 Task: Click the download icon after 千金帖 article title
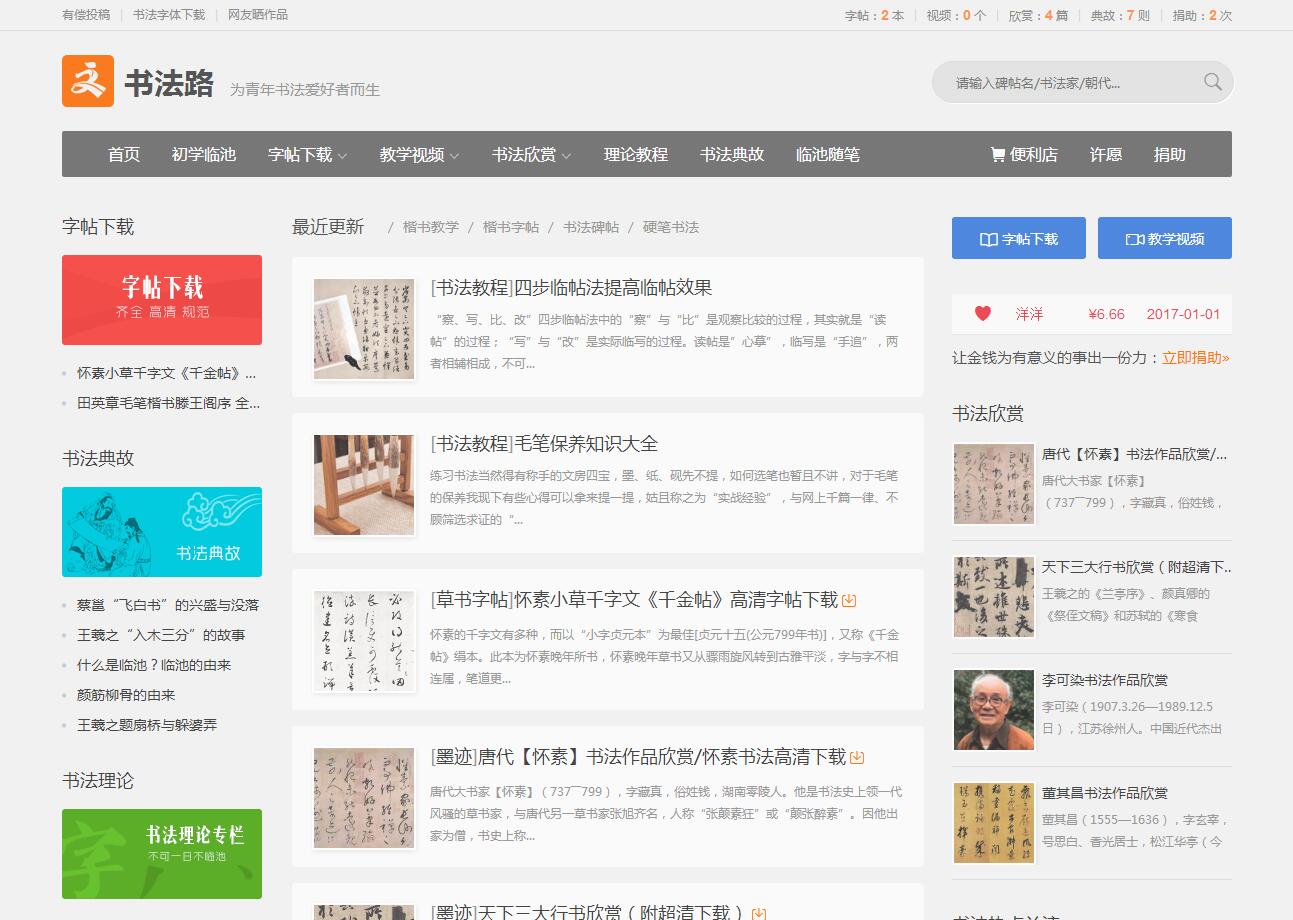pyautogui.click(x=850, y=600)
